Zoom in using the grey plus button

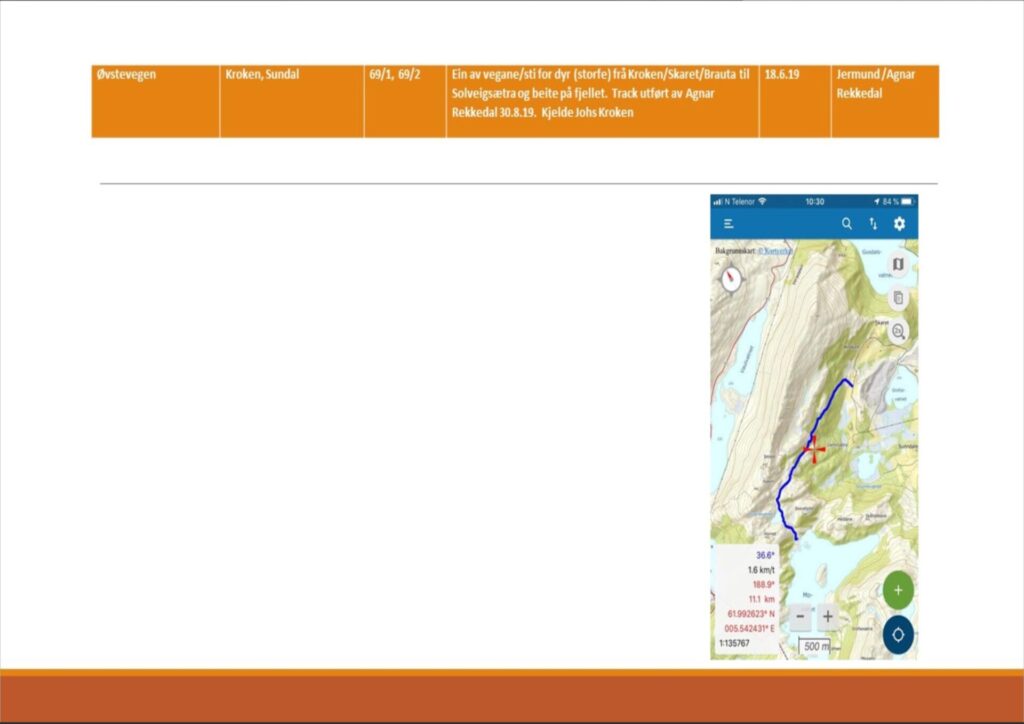point(828,617)
